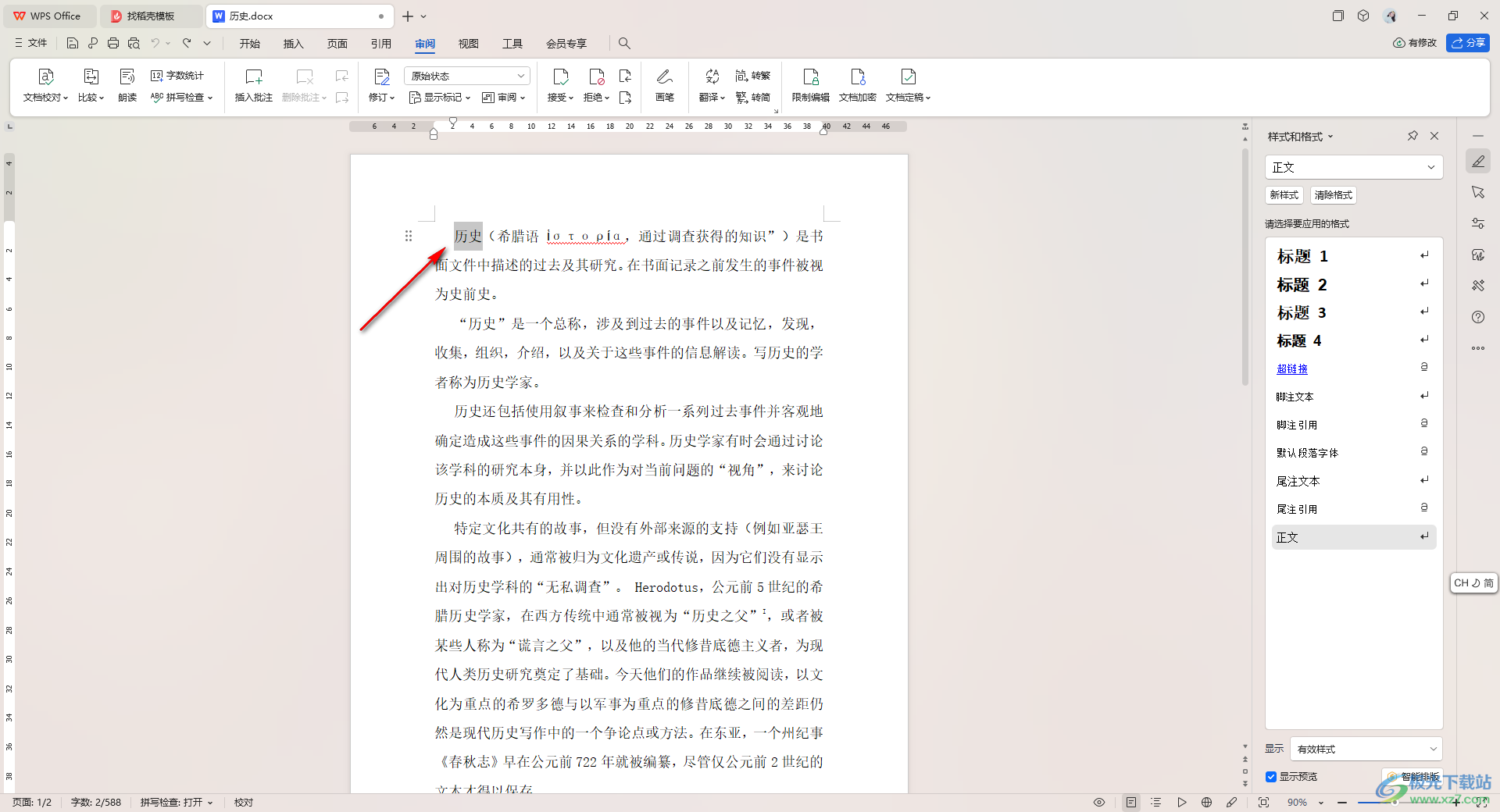Switch to the 视图 ribbon tab
This screenshot has height=812, width=1500.
coord(469,43)
